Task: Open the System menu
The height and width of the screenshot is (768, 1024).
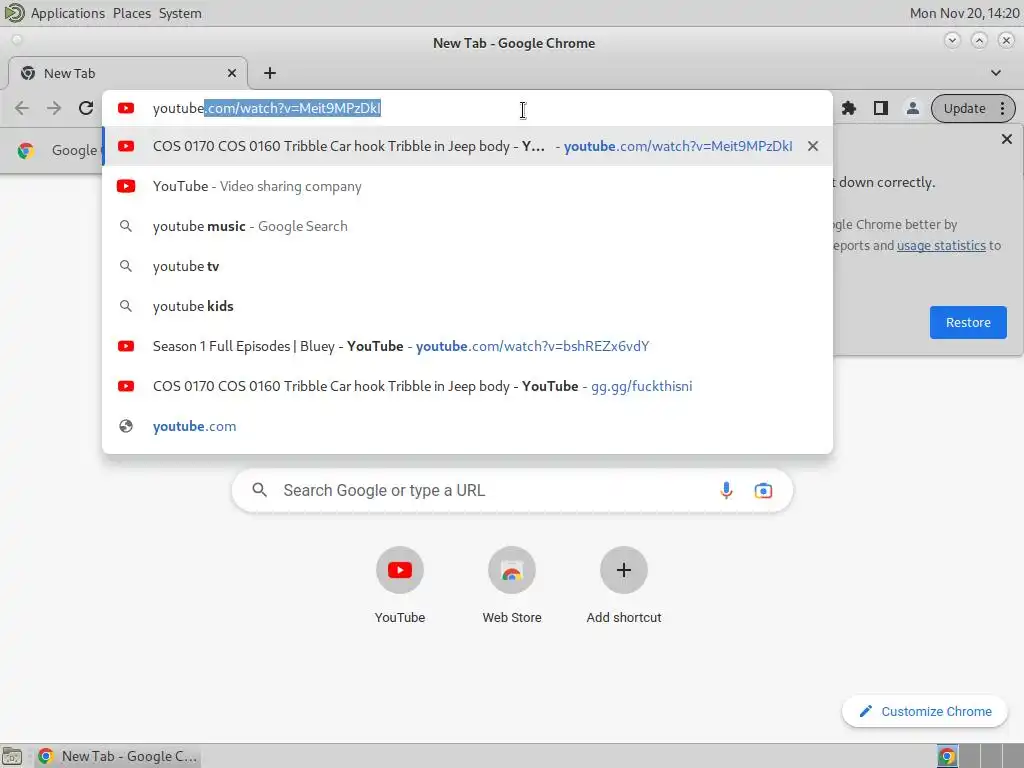Action: (x=180, y=13)
